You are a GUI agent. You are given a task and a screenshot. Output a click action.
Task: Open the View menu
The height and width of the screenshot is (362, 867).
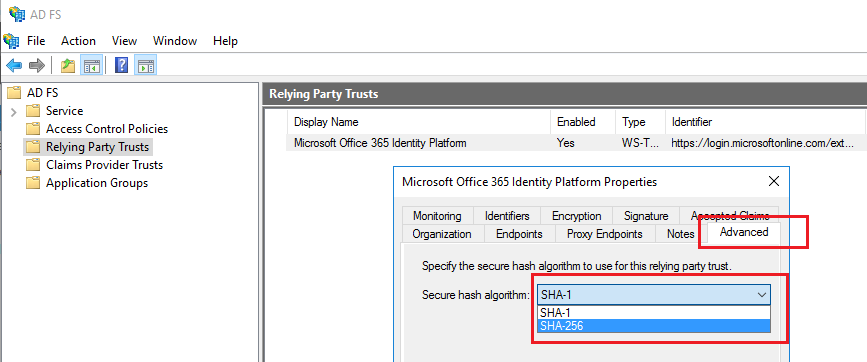124,41
